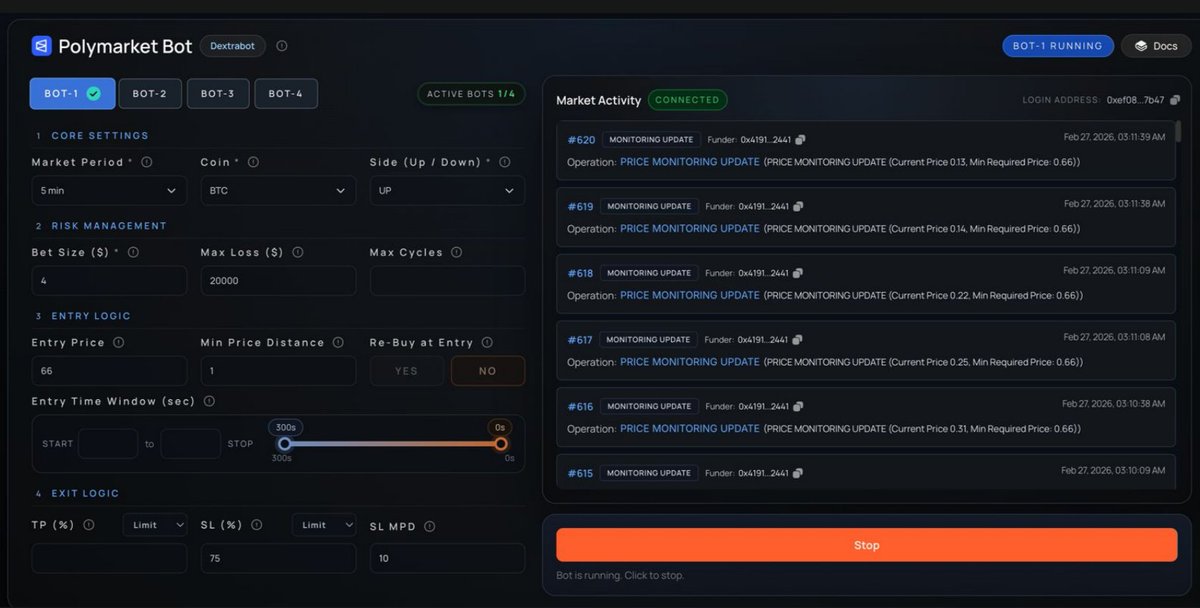Click the ACTIVE BOTS 1/4 indicator

tap(471, 94)
